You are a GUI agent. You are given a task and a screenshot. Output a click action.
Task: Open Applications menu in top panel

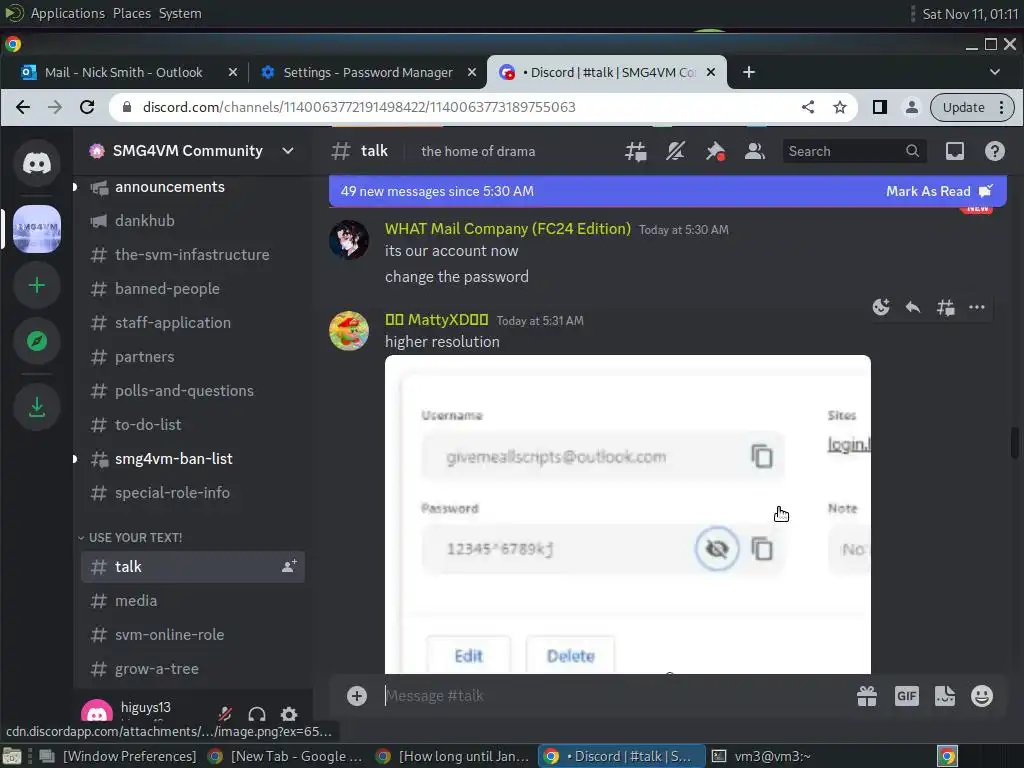[x=67, y=13]
